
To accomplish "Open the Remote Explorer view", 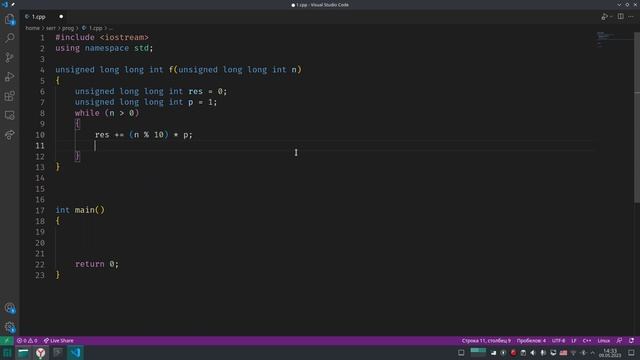I will point(9,116).
